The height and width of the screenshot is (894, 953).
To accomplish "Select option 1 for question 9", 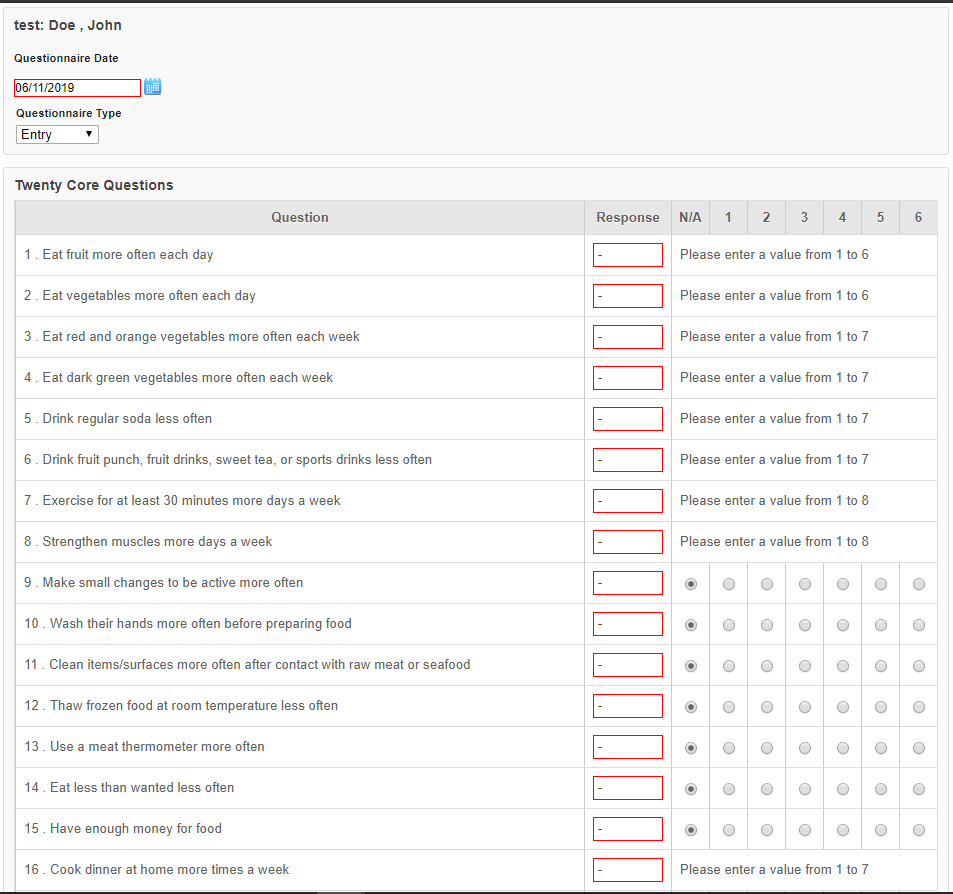I will tap(729, 584).
